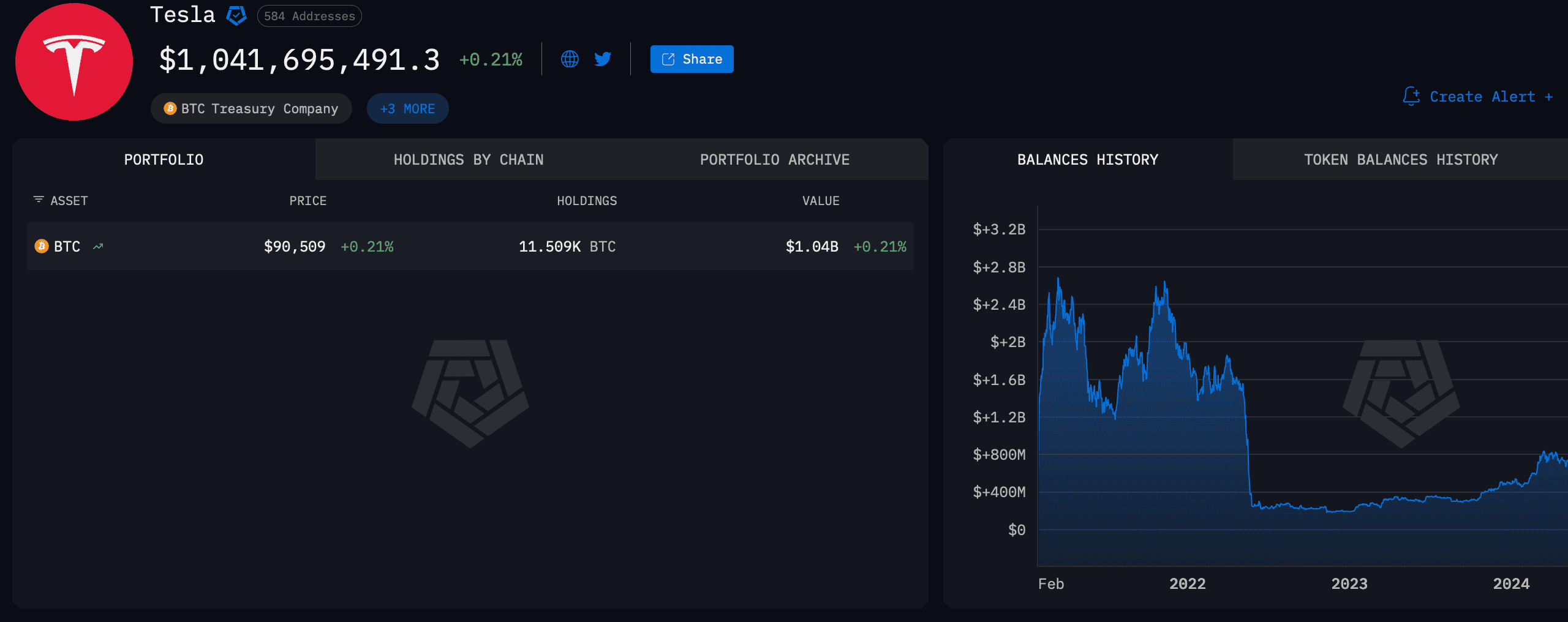Screen dimensions: 1568x622
Task: Select the Portfolio tab
Action: pos(164,160)
